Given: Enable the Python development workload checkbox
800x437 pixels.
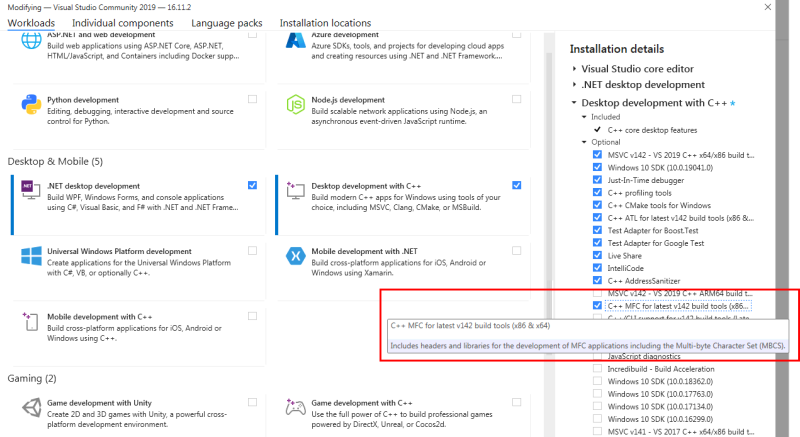Looking at the screenshot, I should pos(252,99).
